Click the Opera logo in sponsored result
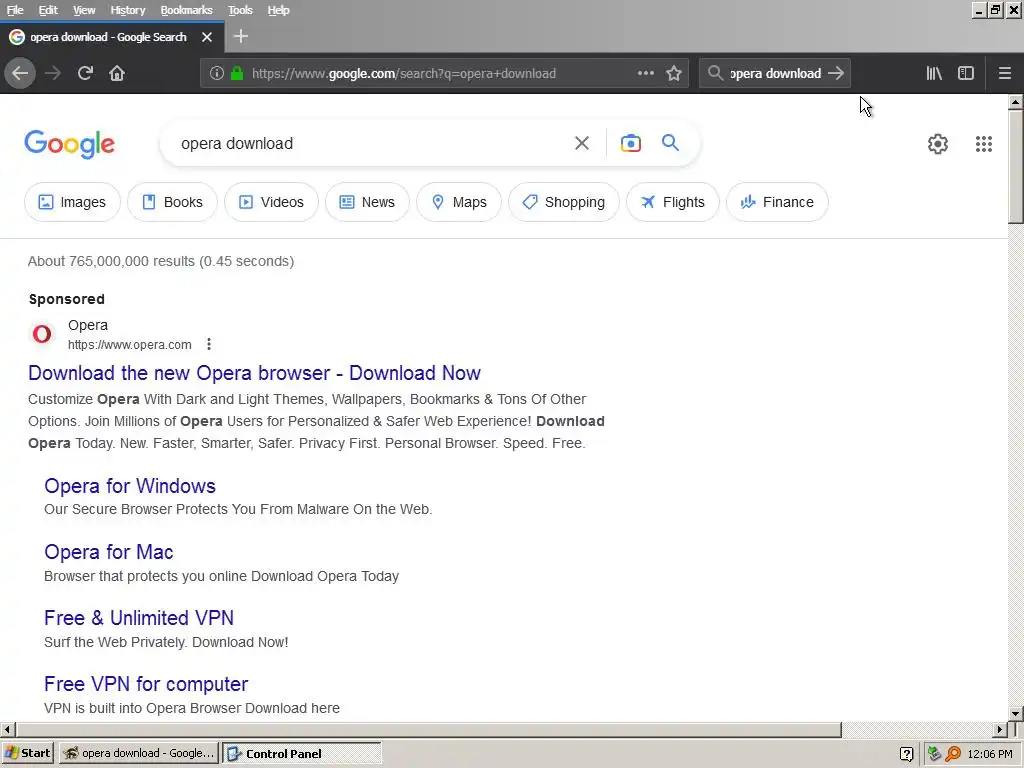Image resolution: width=1024 pixels, height=768 pixels. coord(42,334)
